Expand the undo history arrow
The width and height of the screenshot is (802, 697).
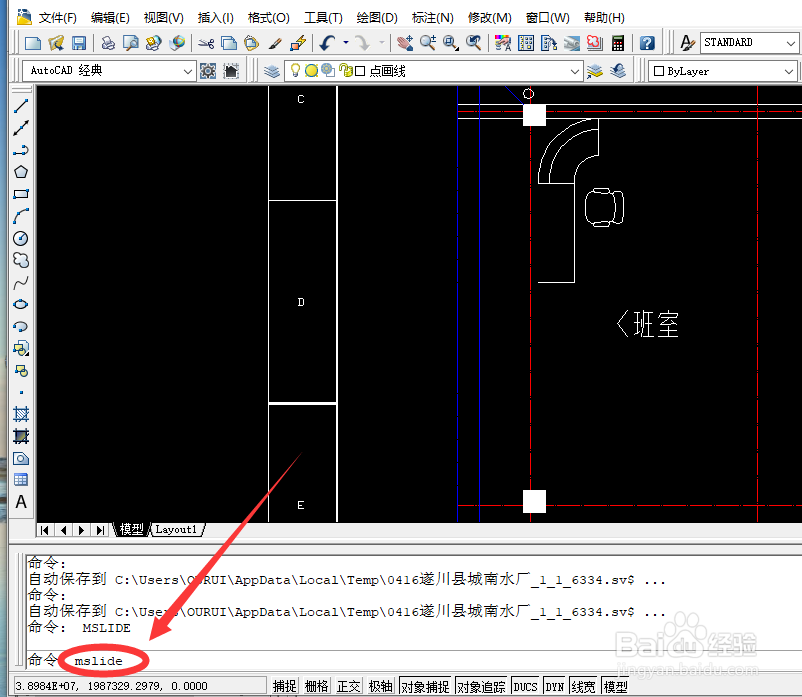346,43
